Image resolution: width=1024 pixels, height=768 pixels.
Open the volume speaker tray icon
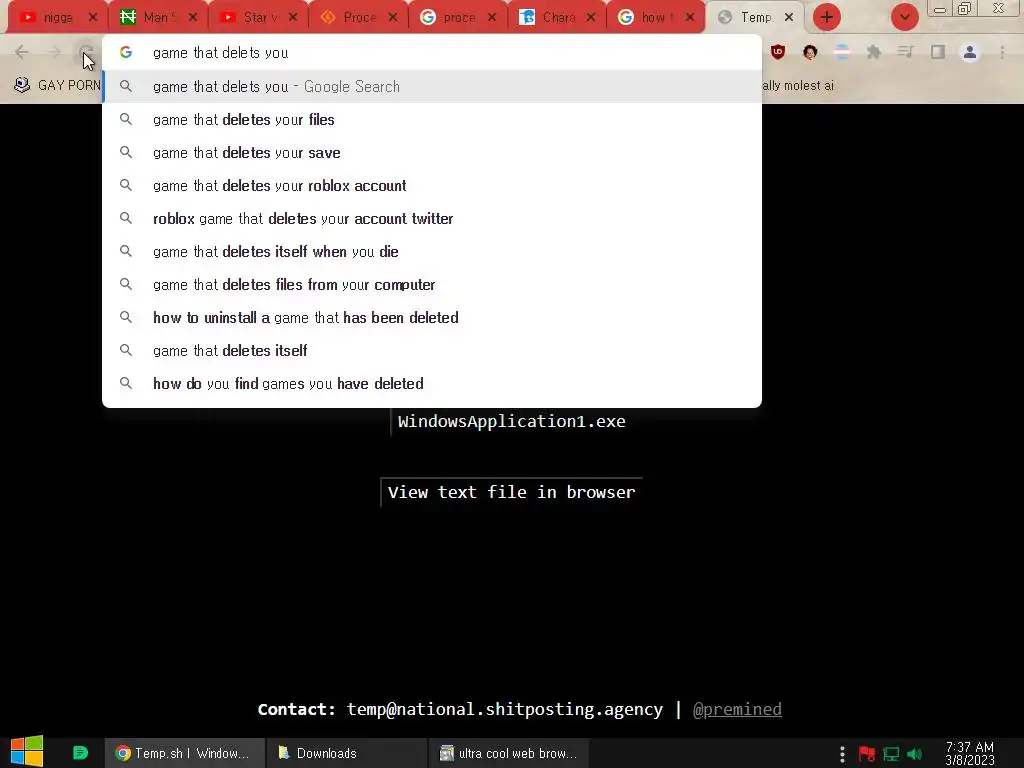pyautogui.click(x=914, y=754)
